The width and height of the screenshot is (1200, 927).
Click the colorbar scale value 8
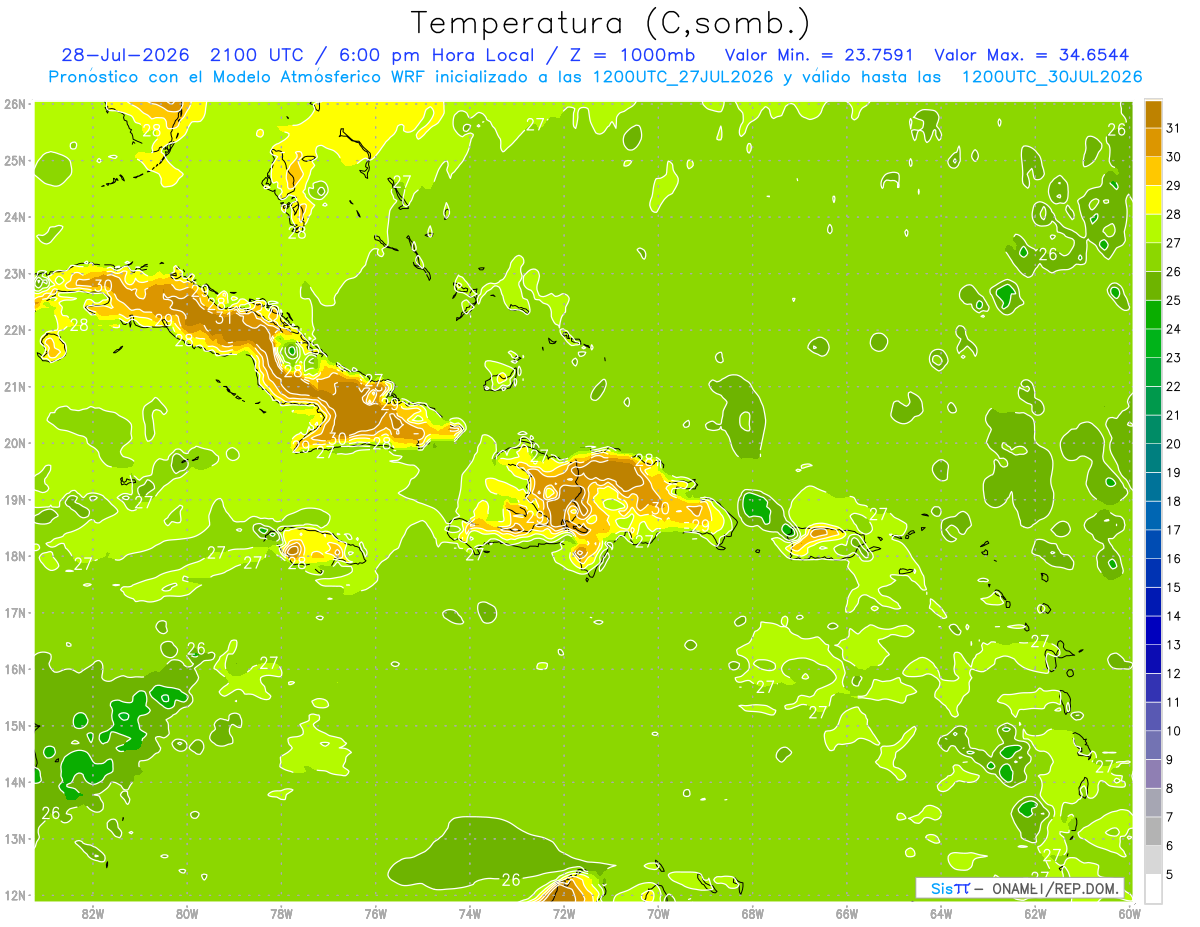tap(1170, 789)
